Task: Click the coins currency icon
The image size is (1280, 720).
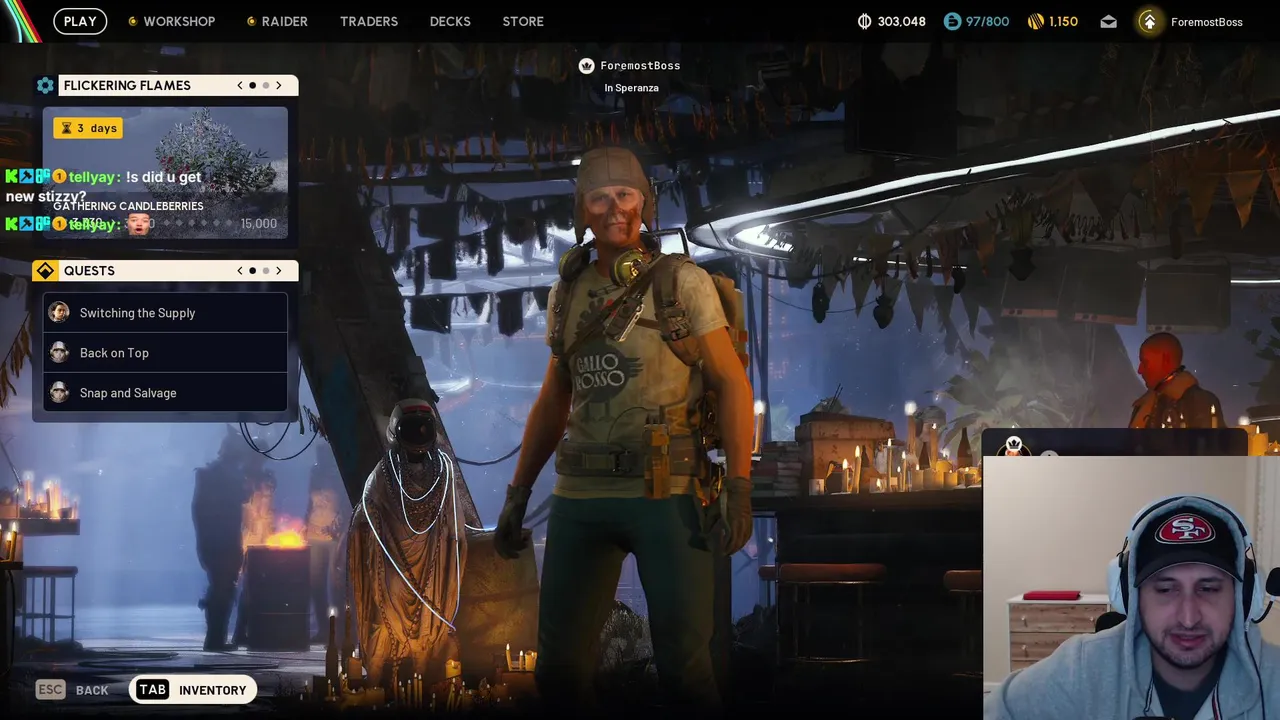Action: coord(865,21)
